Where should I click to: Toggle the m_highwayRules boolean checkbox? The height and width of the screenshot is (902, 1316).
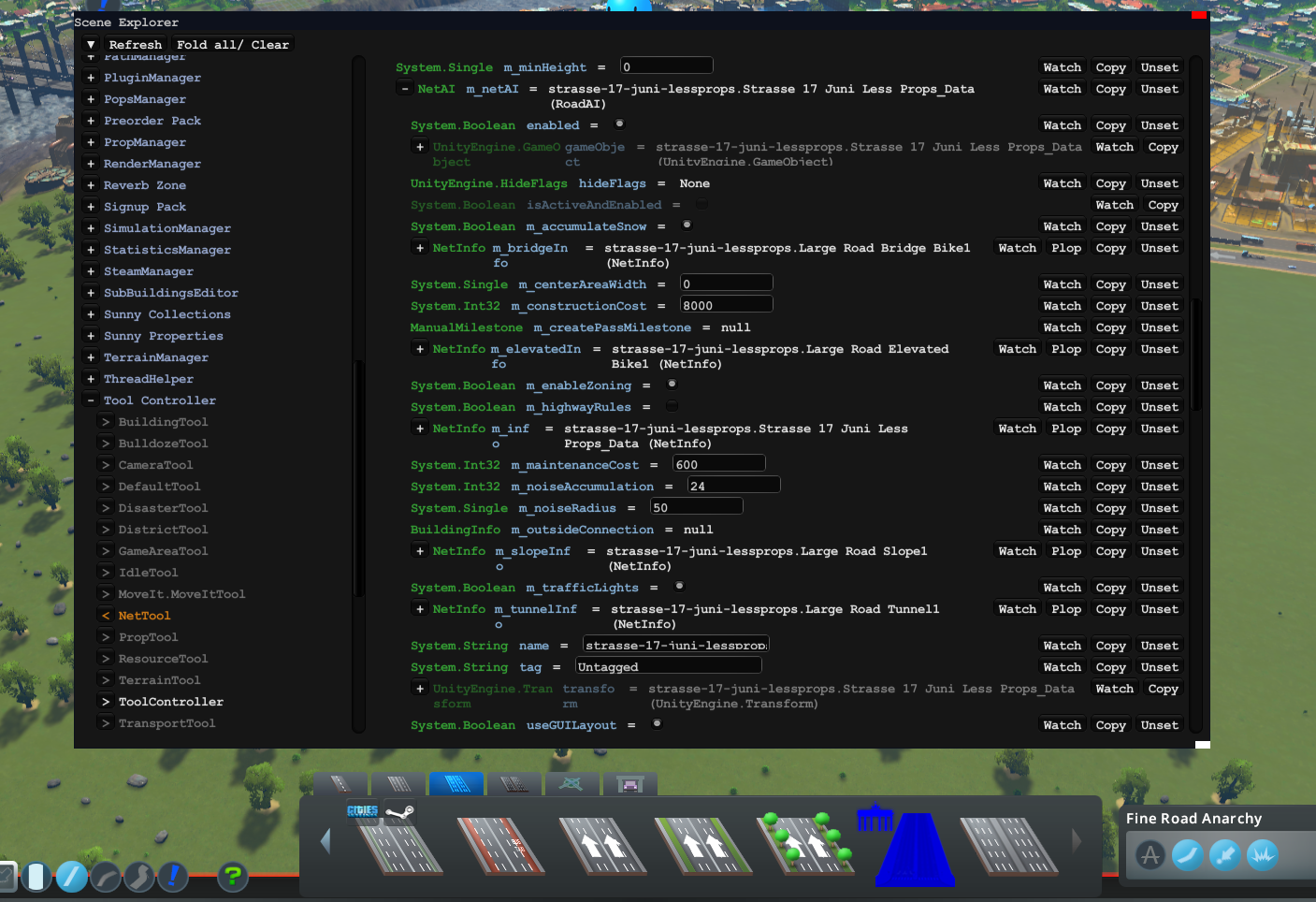coord(672,406)
